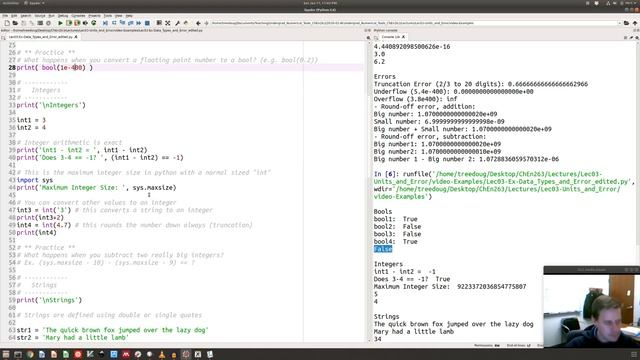Click the Maximum Integer Size console output

pos(450,287)
